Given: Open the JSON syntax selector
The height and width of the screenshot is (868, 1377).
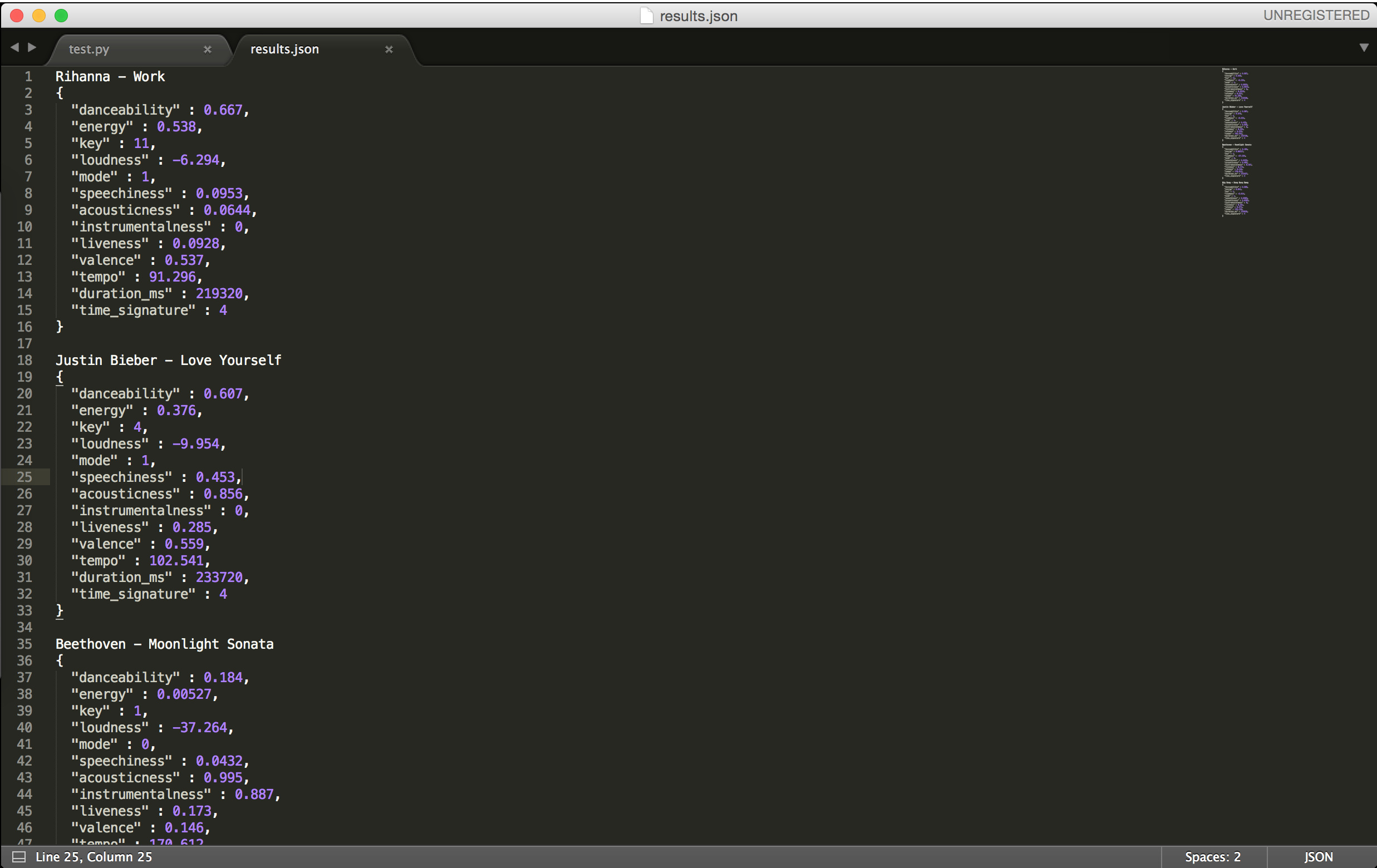Looking at the screenshot, I should (1319, 856).
